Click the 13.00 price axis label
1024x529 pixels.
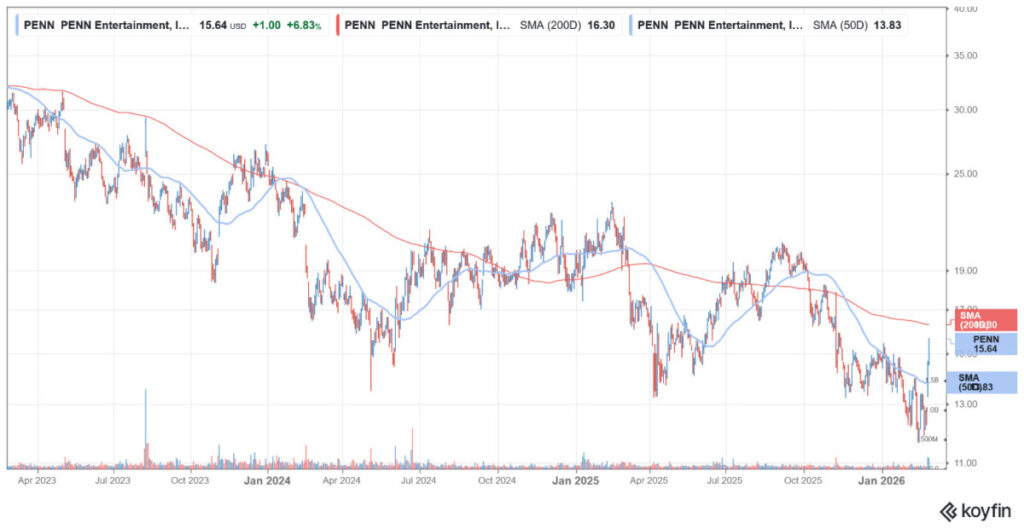(964, 404)
